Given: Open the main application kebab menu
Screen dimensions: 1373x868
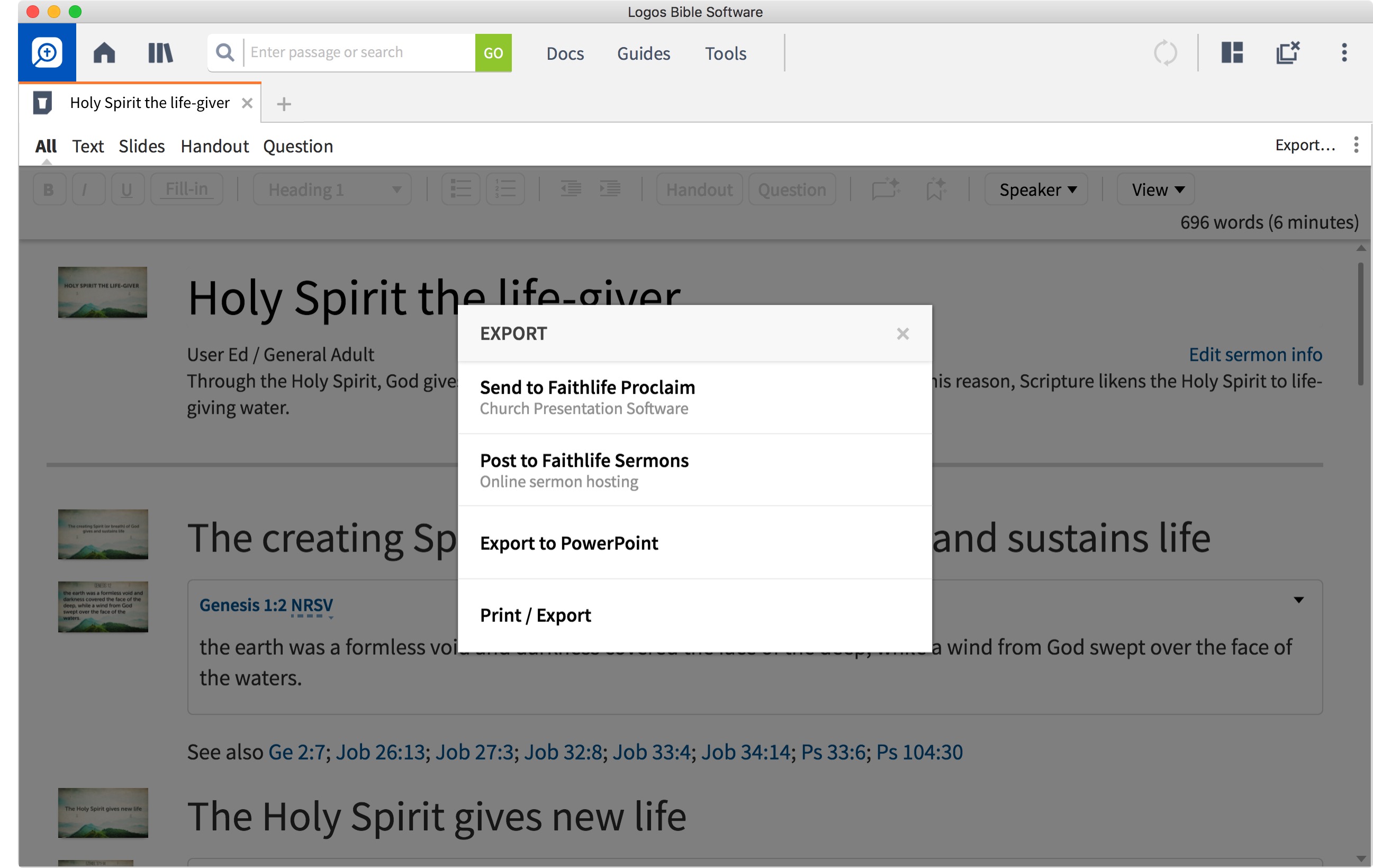Looking at the screenshot, I should 1344,52.
